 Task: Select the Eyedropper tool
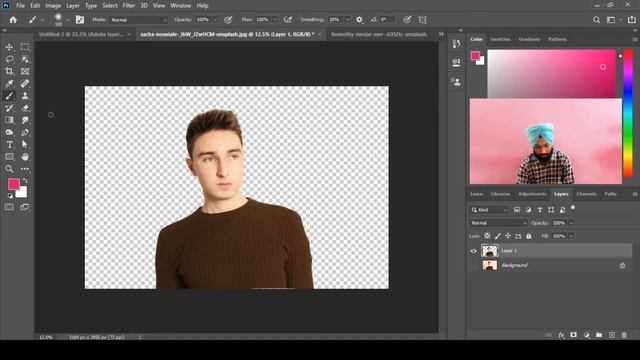pos(9,84)
